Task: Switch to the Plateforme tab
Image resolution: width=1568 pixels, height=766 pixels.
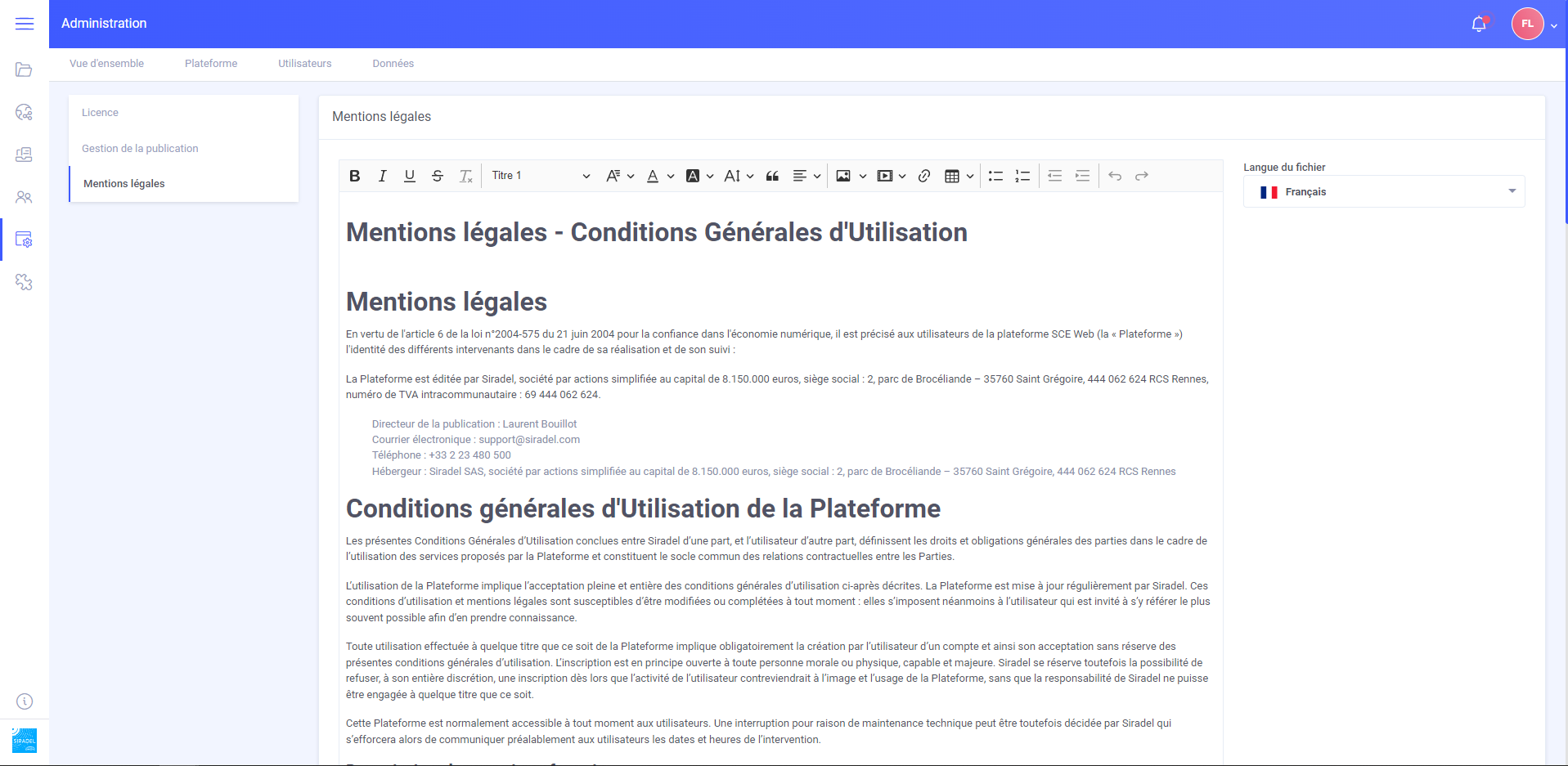Action: [211, 64]
